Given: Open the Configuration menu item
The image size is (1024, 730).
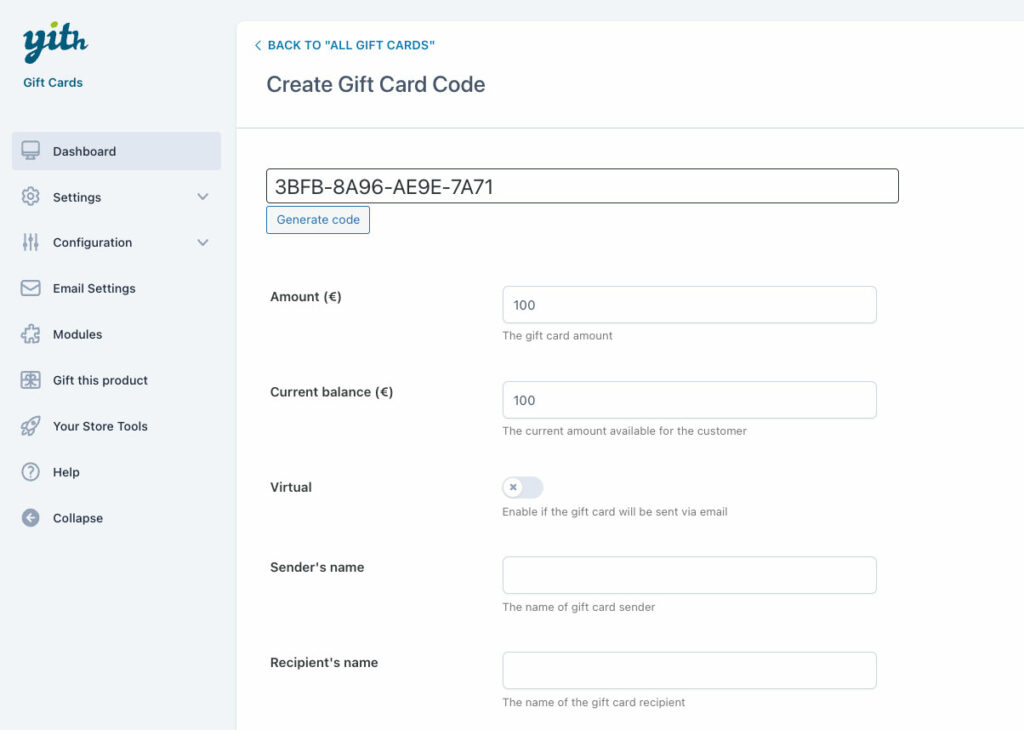Looking at the screenshot, I should tap(116, 242).
